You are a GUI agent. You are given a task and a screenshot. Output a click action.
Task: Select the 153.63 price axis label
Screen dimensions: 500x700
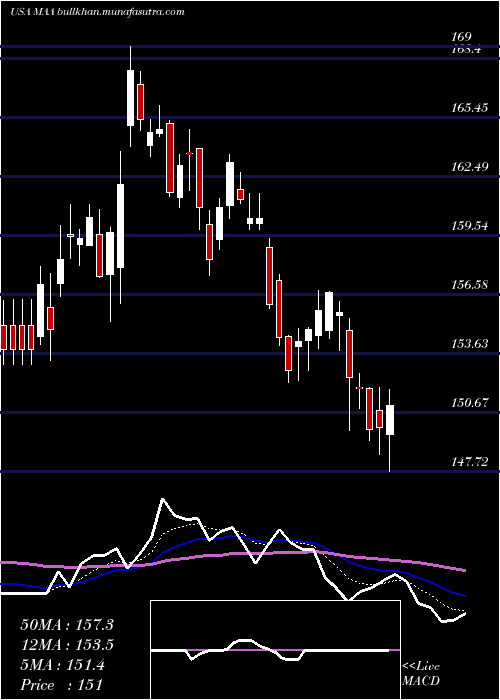click(x=470, y=344)
